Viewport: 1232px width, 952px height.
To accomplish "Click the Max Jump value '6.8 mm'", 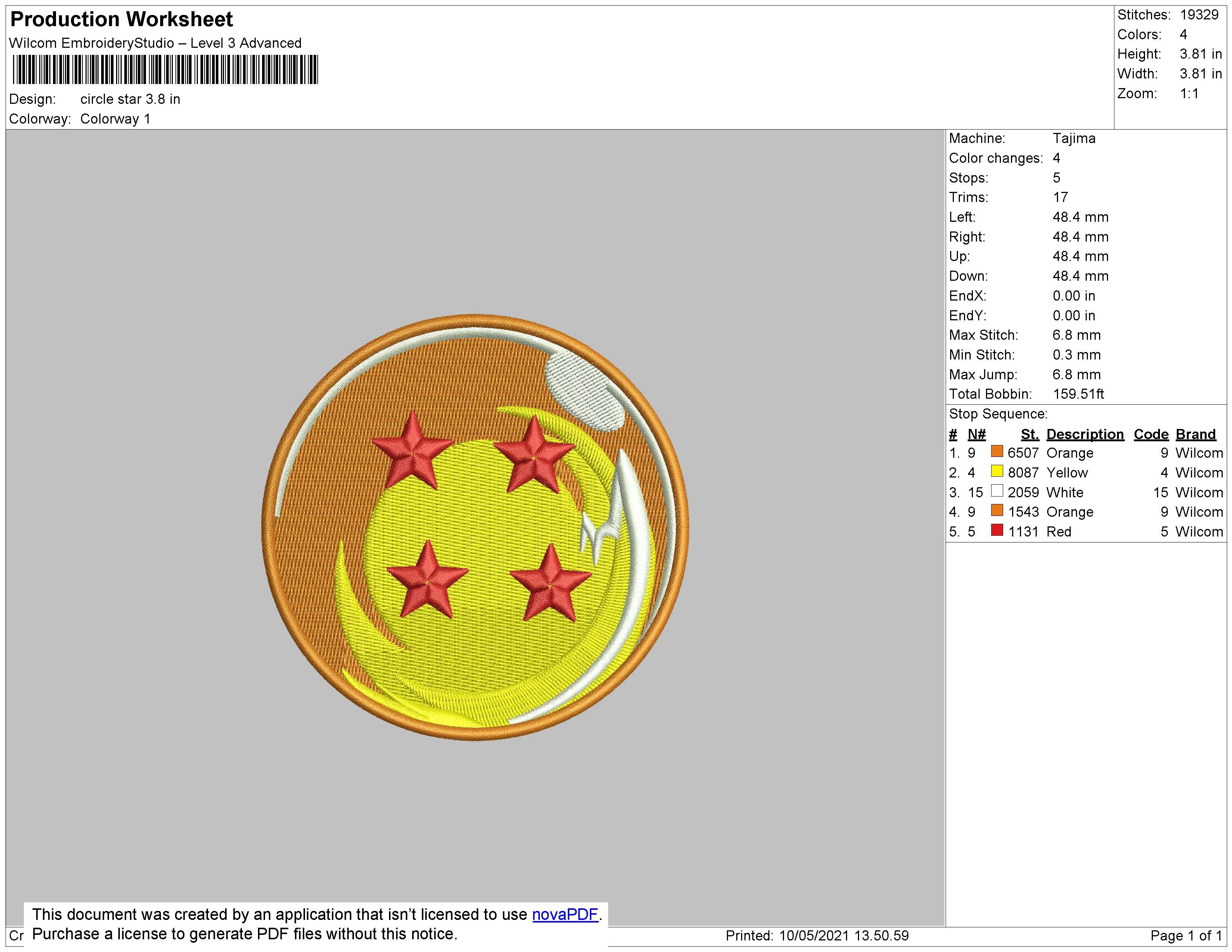I will point(1076,374).
